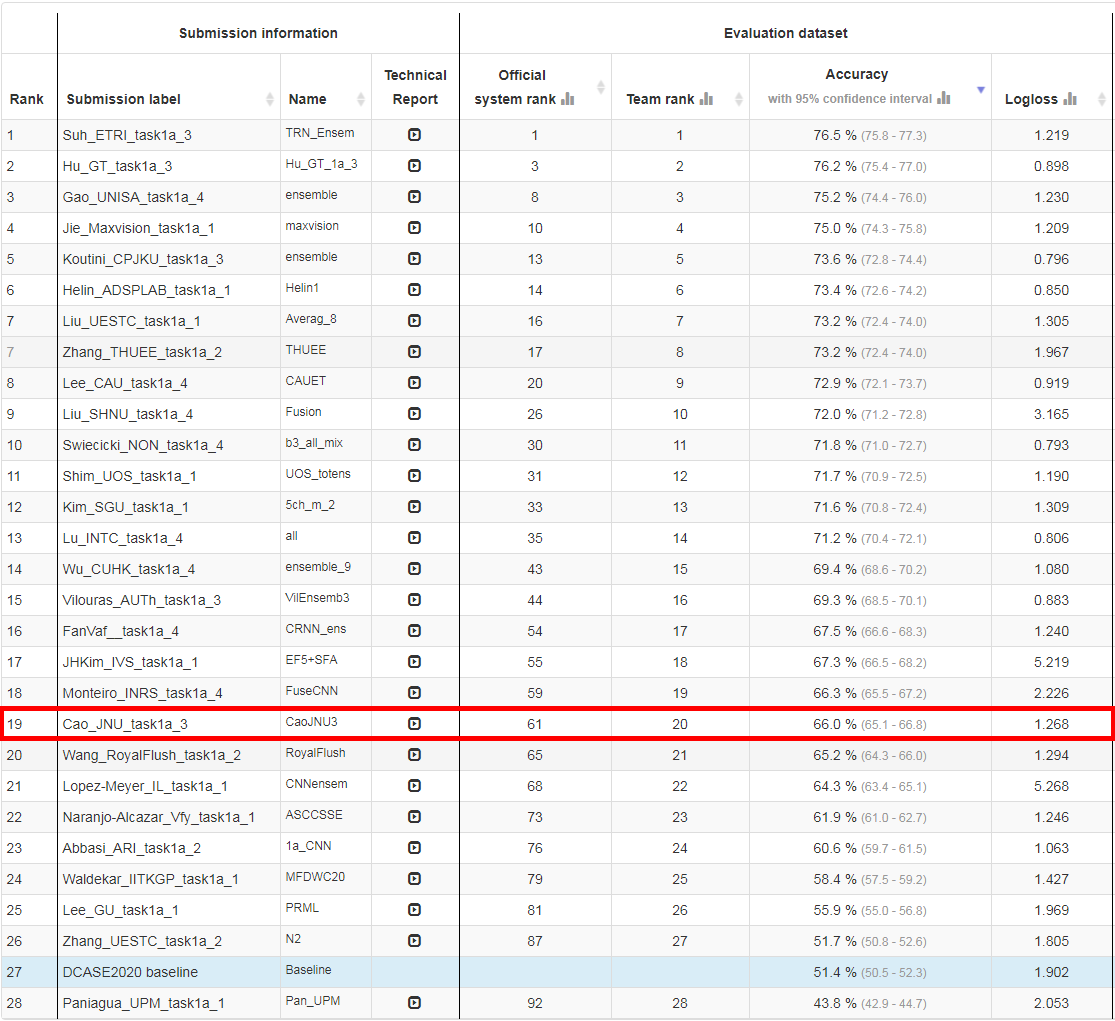Click technical report icon for Lee_GU_task1a_1
Screen dimensions: 1115x1021
[x=415, y=910]
